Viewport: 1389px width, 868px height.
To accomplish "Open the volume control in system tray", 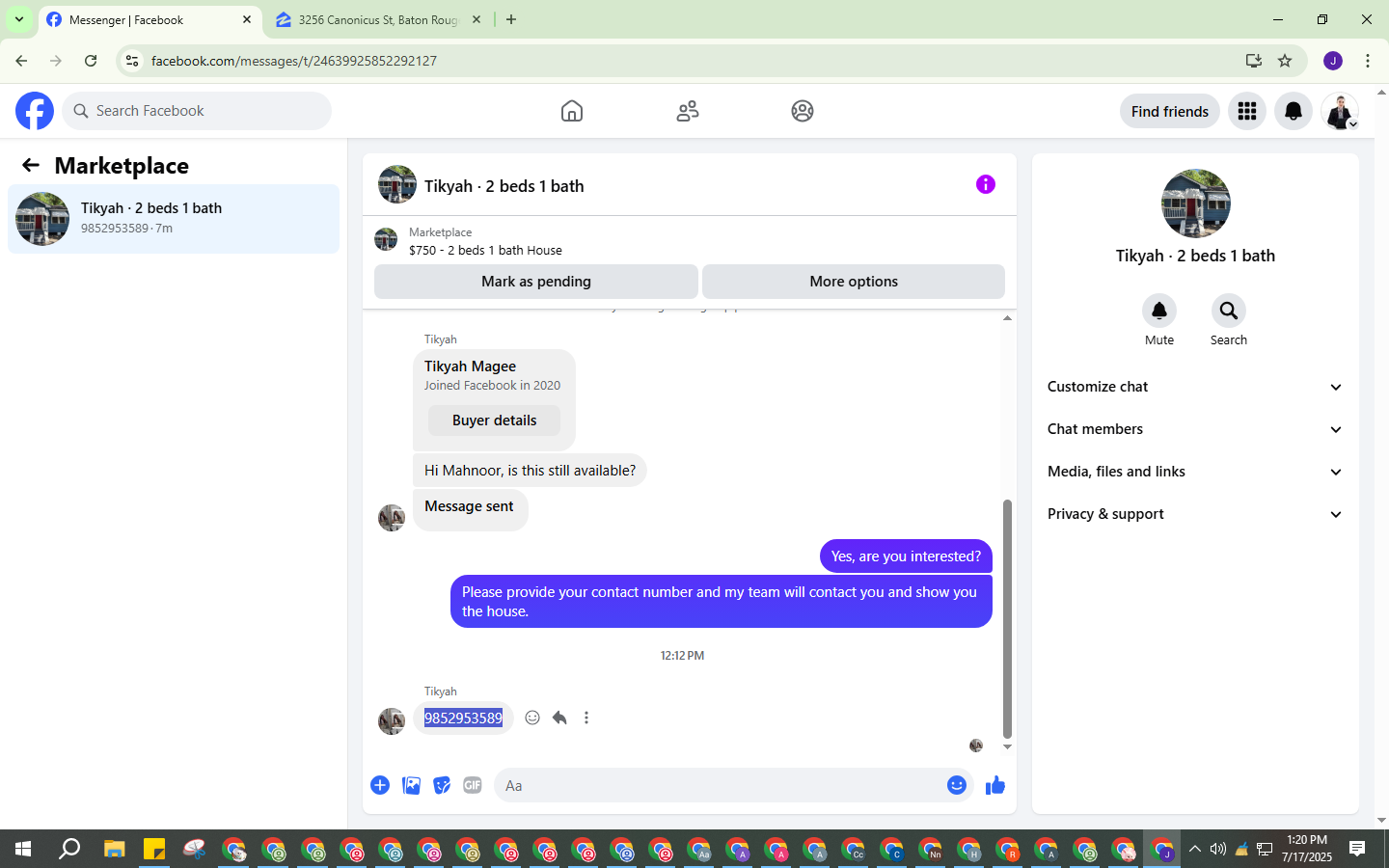I will [x=1218, y=849].
